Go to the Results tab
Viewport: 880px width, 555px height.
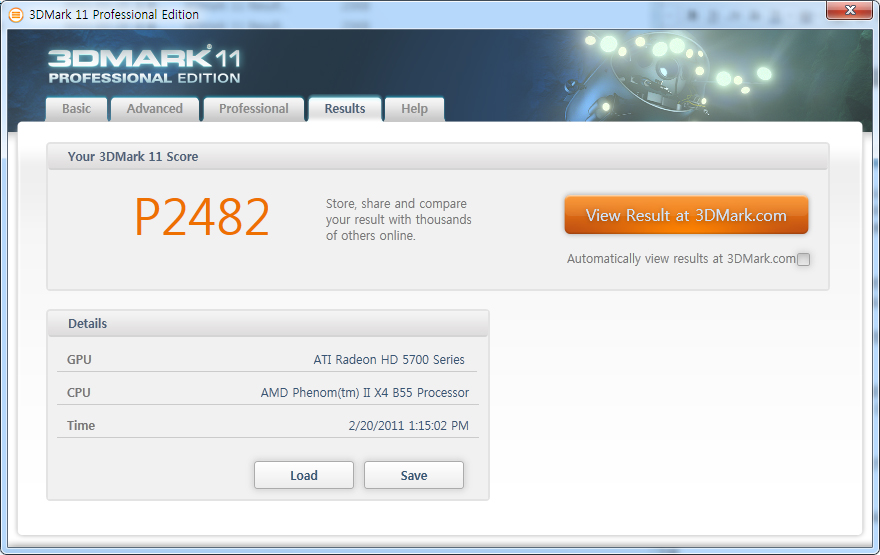coord(345,109)
